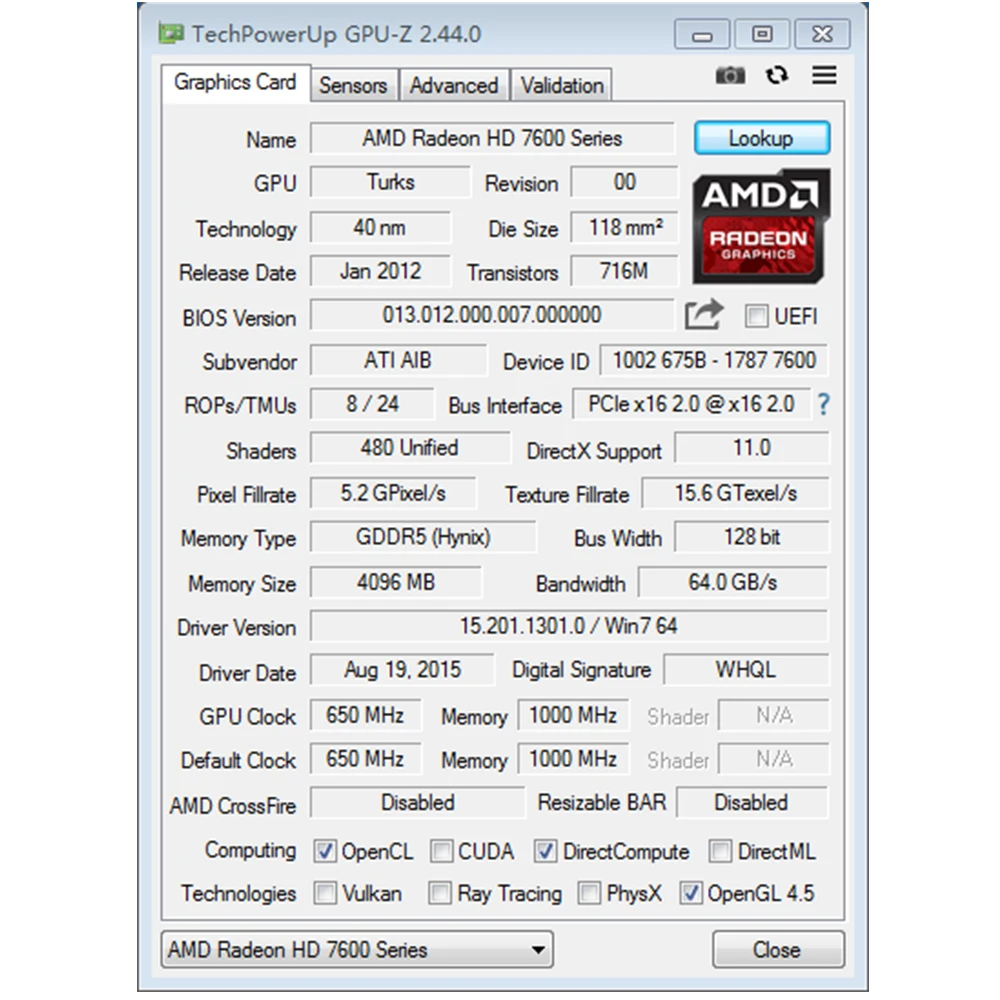Select the Memory Size value '4096 MB'
This screenshot has height=1000, width=1000.
click(x=396, y=582)
